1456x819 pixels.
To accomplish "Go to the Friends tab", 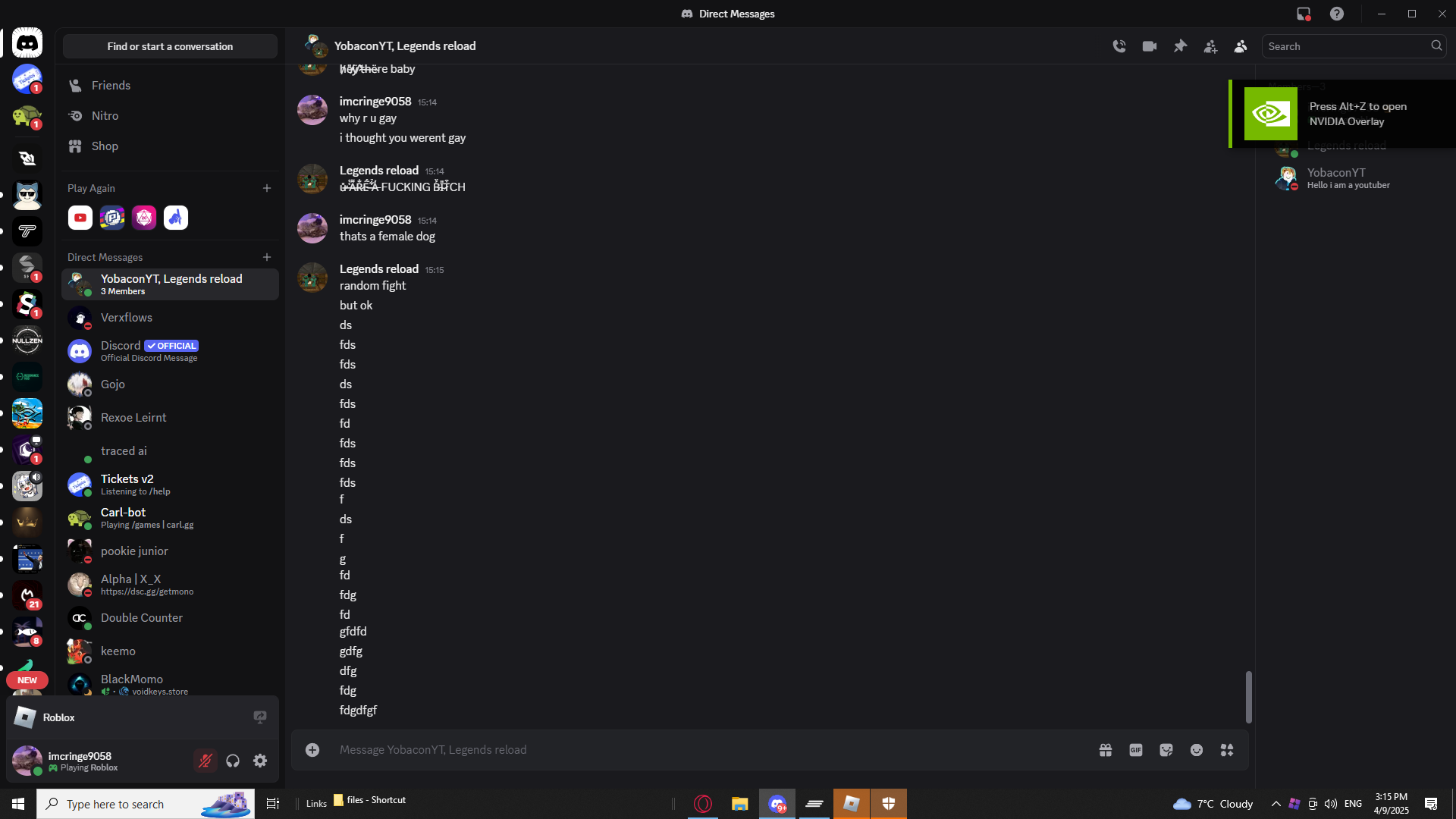I will 170,86.
